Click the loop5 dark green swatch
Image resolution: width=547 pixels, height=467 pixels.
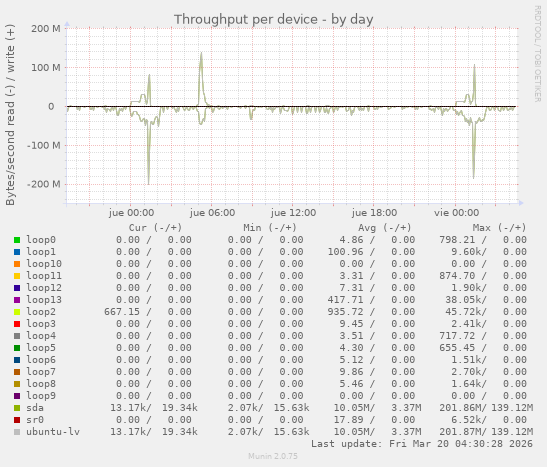tap(17, 348)
